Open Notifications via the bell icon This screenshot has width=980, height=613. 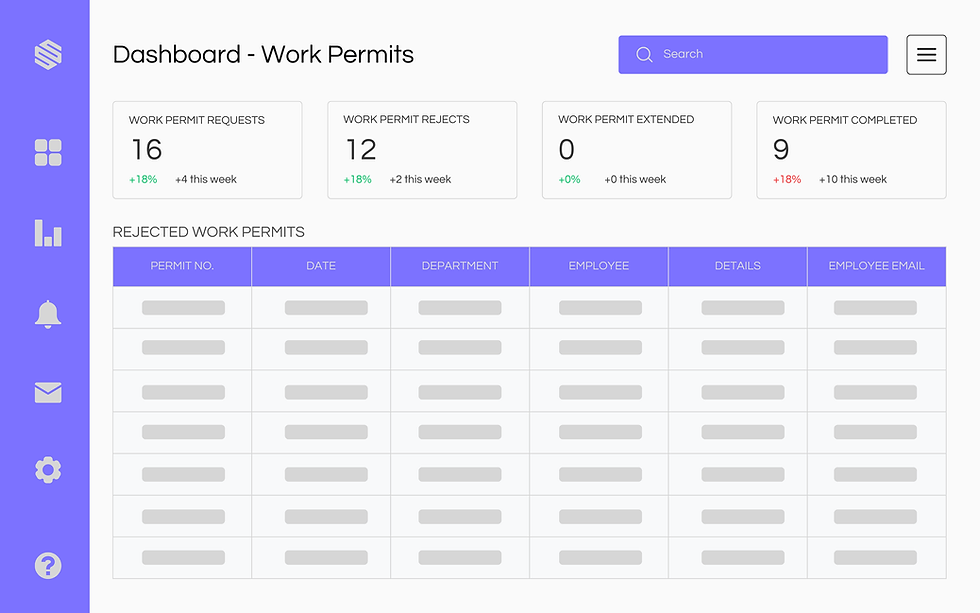point(45,313)
